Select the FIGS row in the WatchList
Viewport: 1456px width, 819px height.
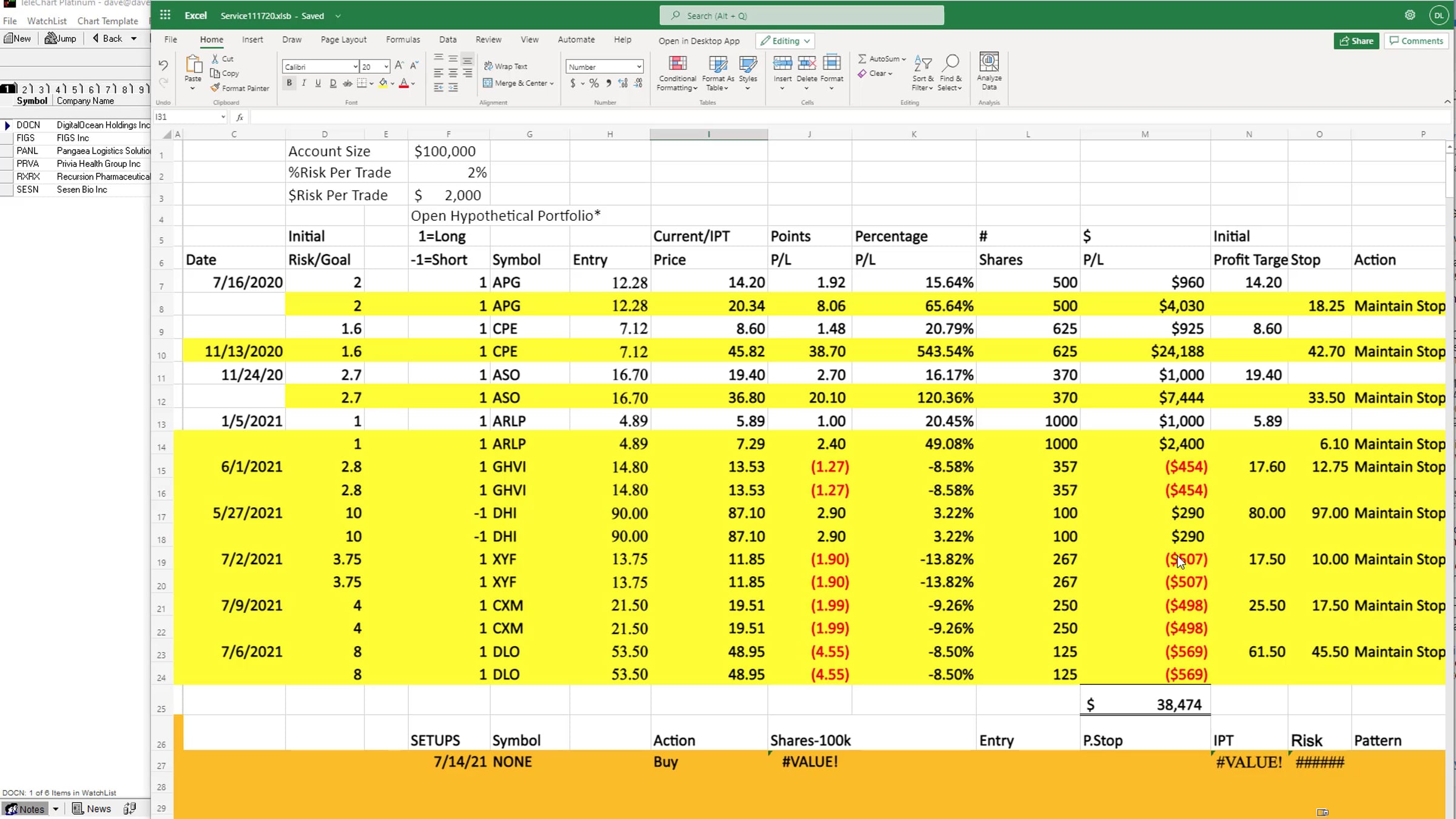[75, 138]
